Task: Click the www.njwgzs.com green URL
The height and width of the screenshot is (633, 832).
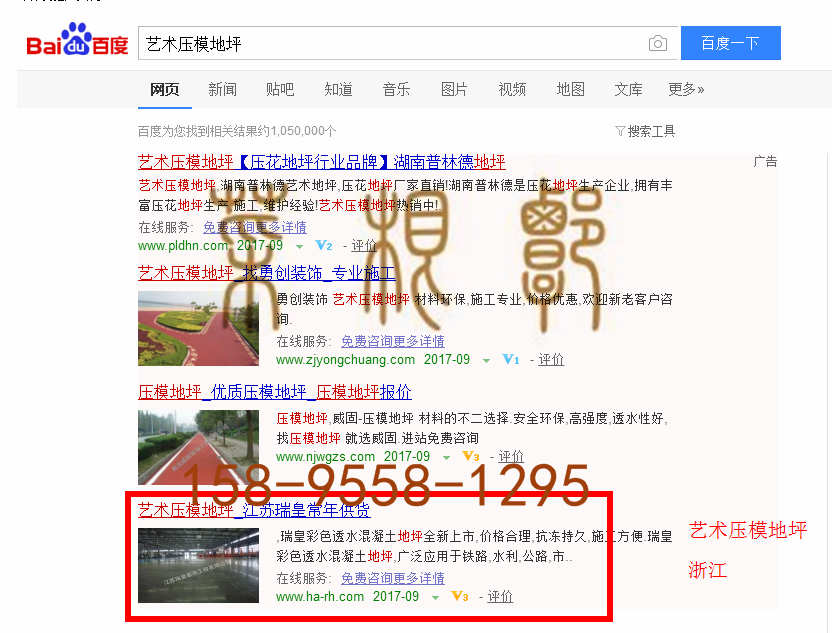Action: 325,456
